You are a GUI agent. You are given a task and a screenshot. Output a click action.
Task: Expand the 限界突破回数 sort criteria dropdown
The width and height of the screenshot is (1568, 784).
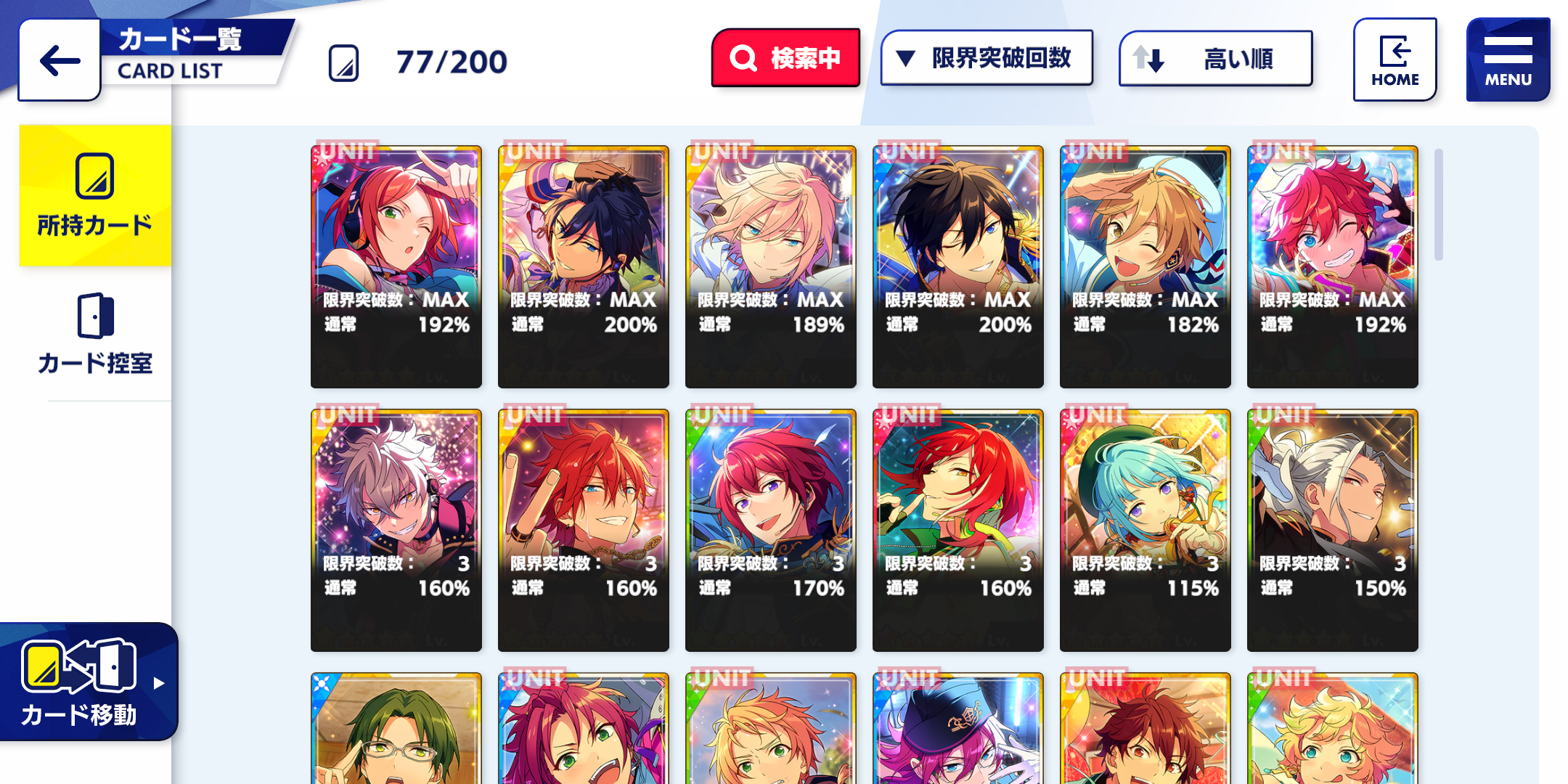tap(987, 58)
